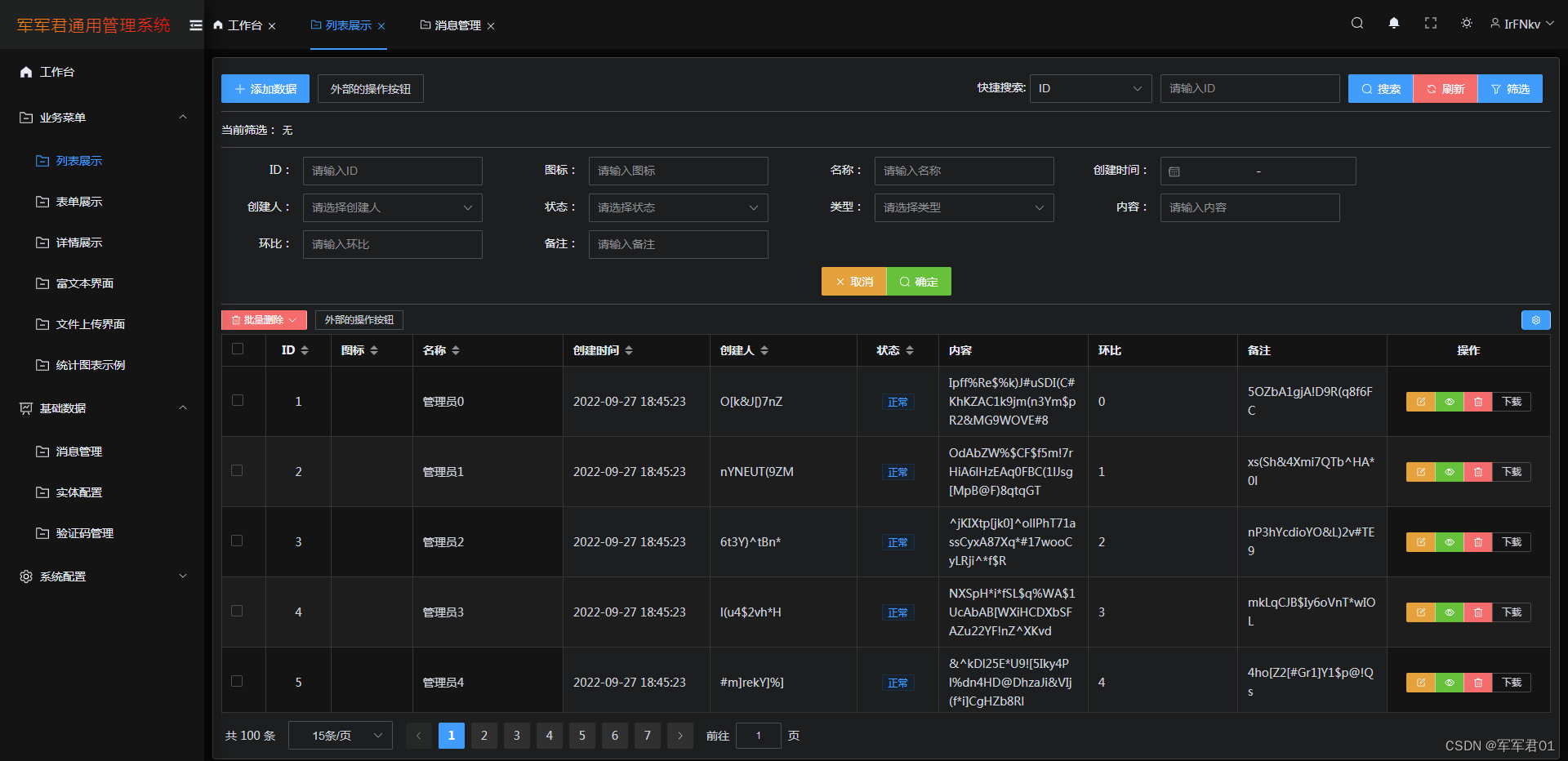Open 表单展示 in the sidebar
The height and width of the screenshot is (761, 1568).
pos(102,202)
